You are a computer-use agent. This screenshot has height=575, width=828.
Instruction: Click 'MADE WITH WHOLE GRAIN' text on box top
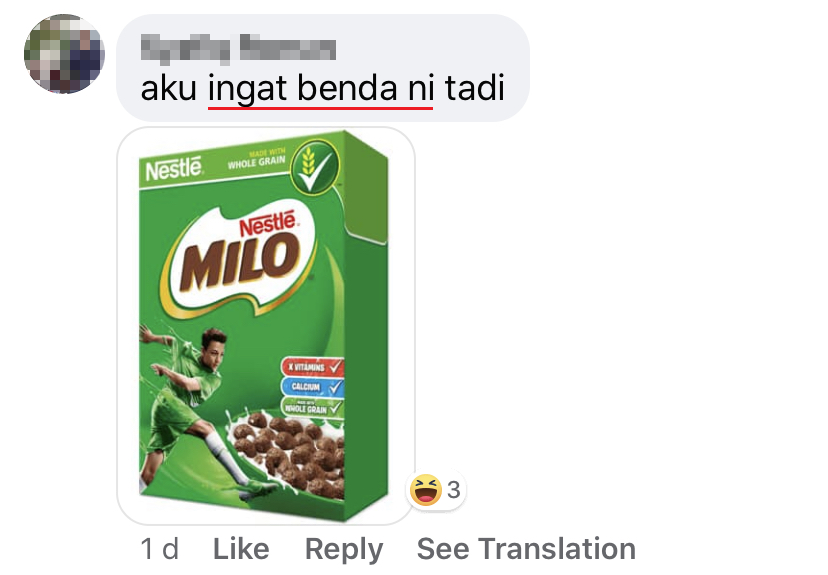[257, 159]
